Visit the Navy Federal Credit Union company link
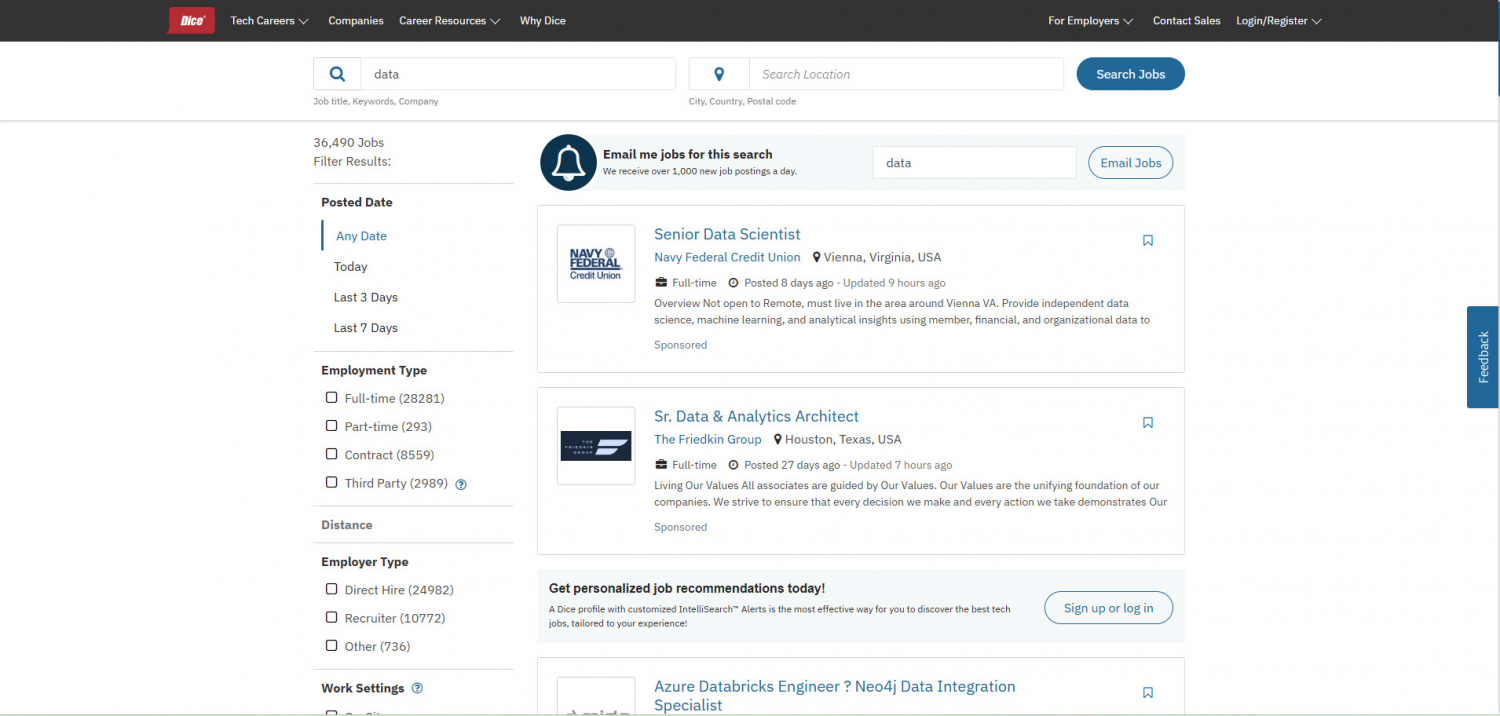The height and width of the screenshot is (716, 1500). tap(727, 257)
